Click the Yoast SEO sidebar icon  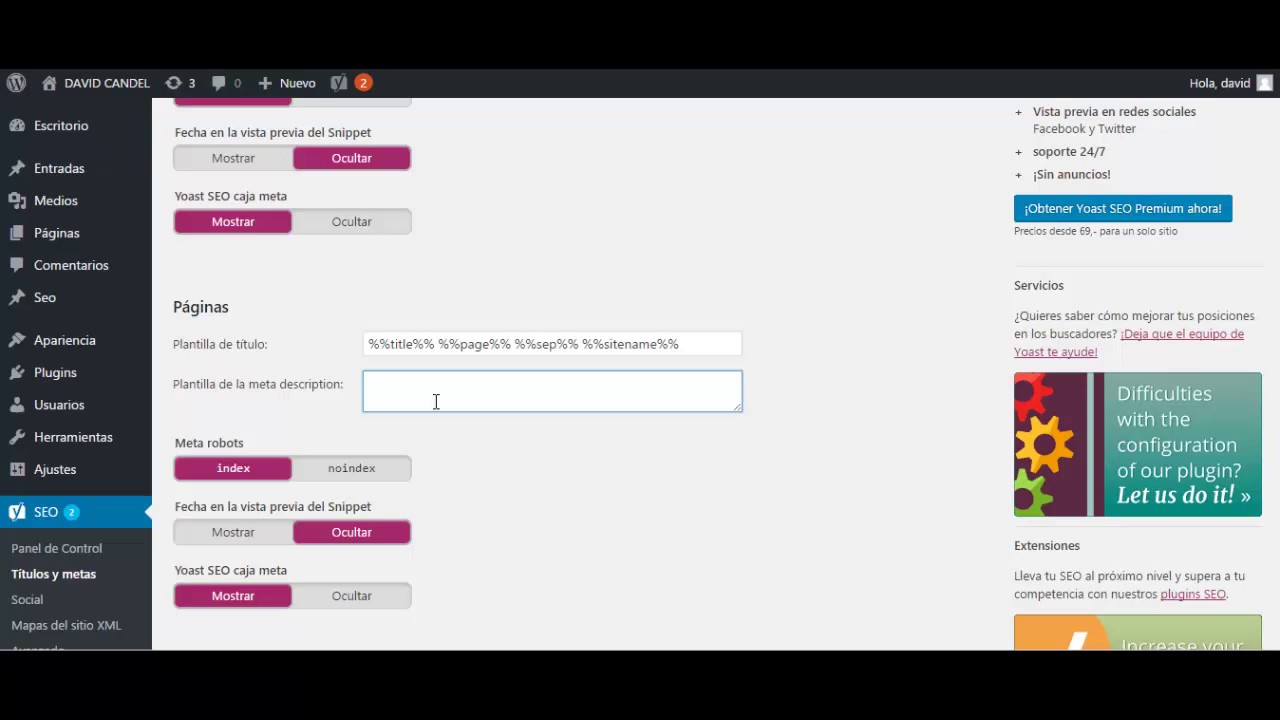click(17, 512)
